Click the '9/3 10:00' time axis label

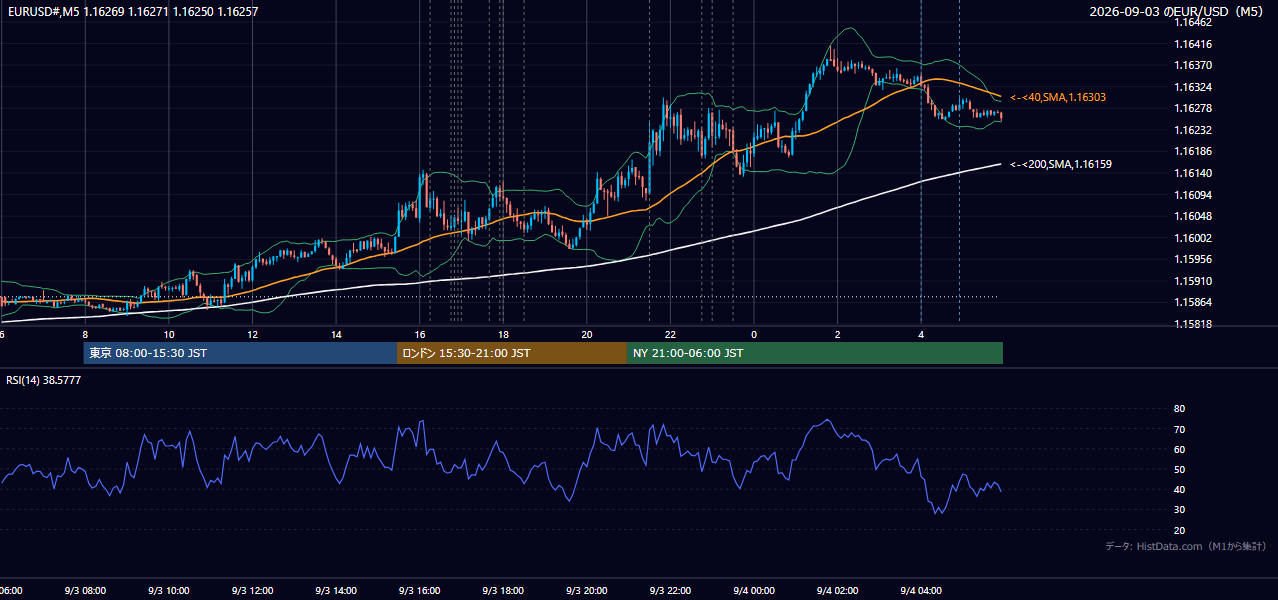tap(169, 590)
